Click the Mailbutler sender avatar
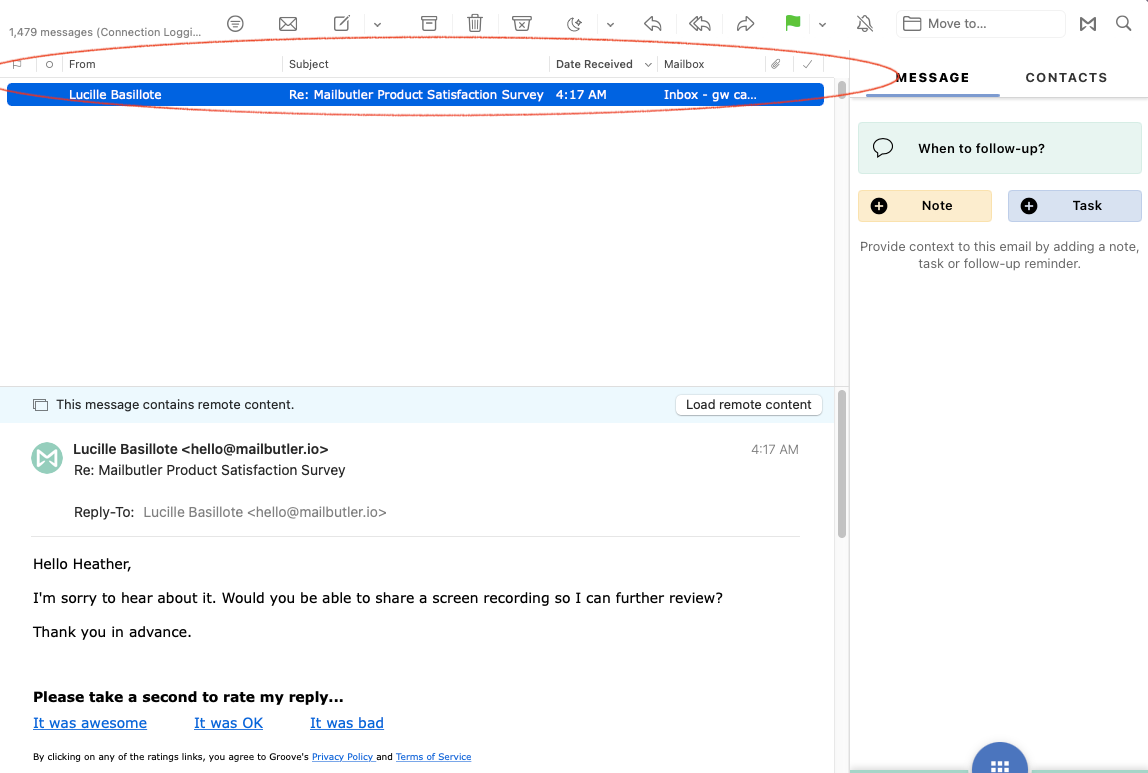Image resolution: width=1148 pixels, height=773 pixels. pyautogui.click(x=47, y=458)
